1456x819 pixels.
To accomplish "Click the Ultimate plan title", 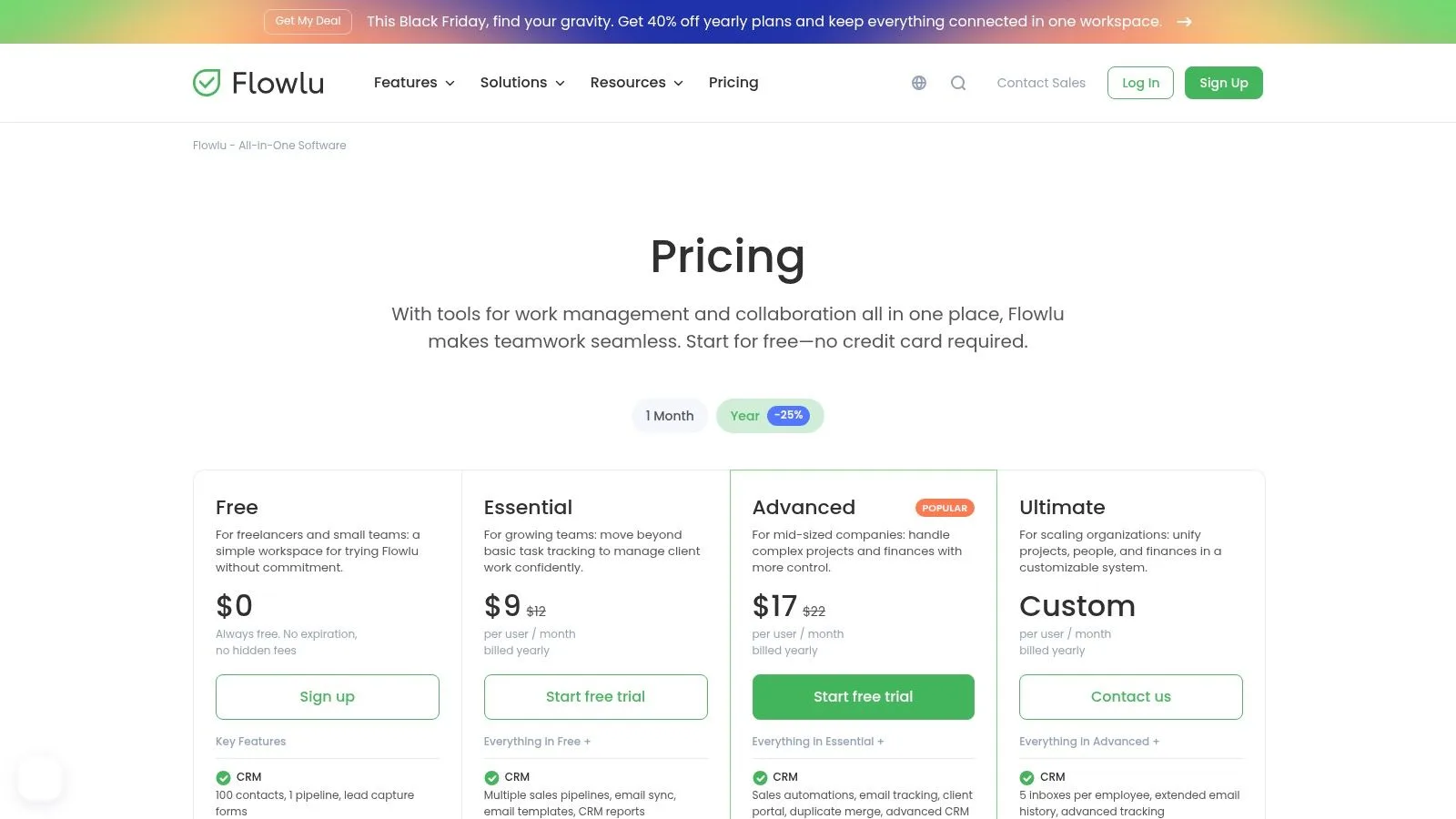I will click(x=1062, y=508).
